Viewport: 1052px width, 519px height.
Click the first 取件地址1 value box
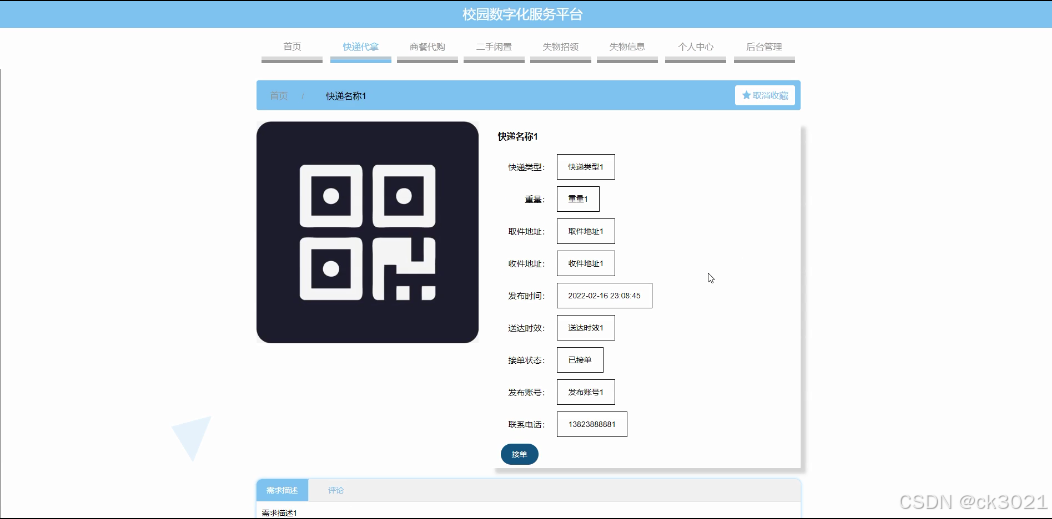(x=586, y=231)
